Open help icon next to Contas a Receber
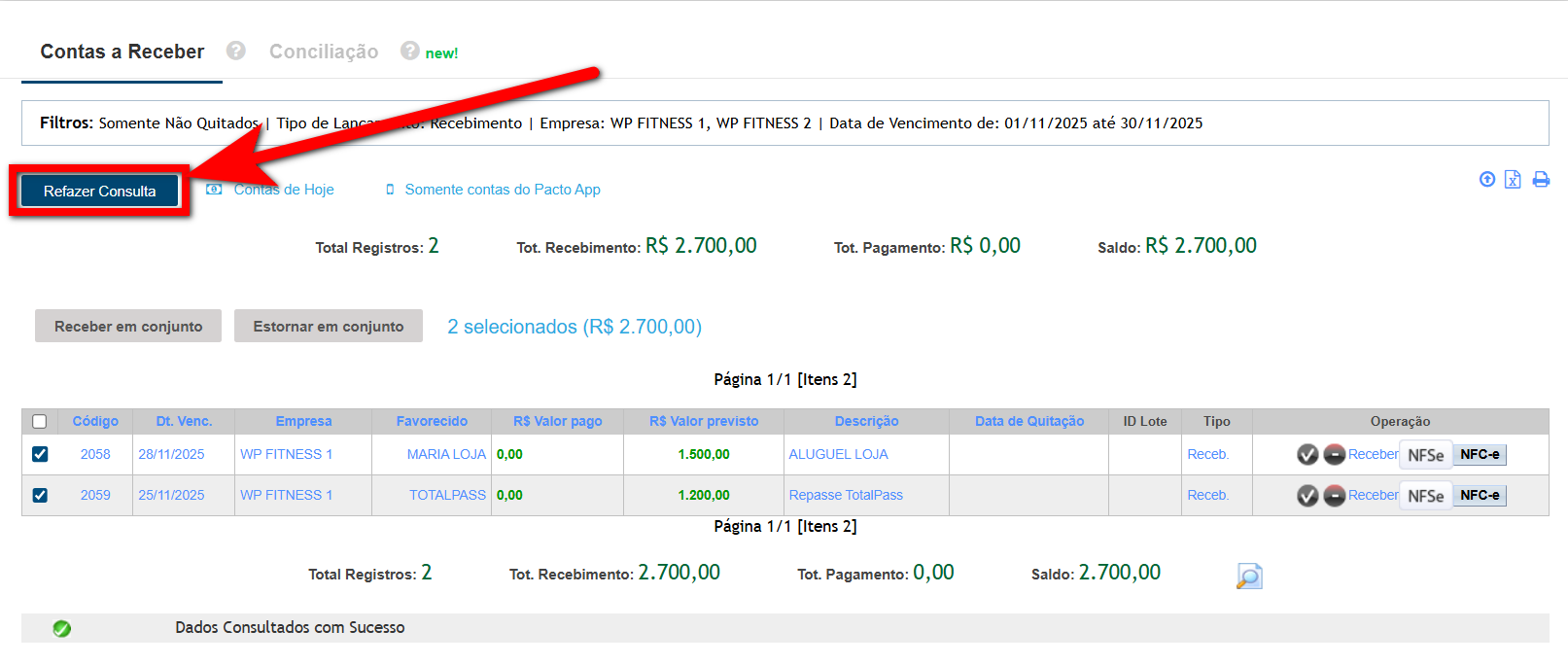1568x665 pixels. click(236, 51)
